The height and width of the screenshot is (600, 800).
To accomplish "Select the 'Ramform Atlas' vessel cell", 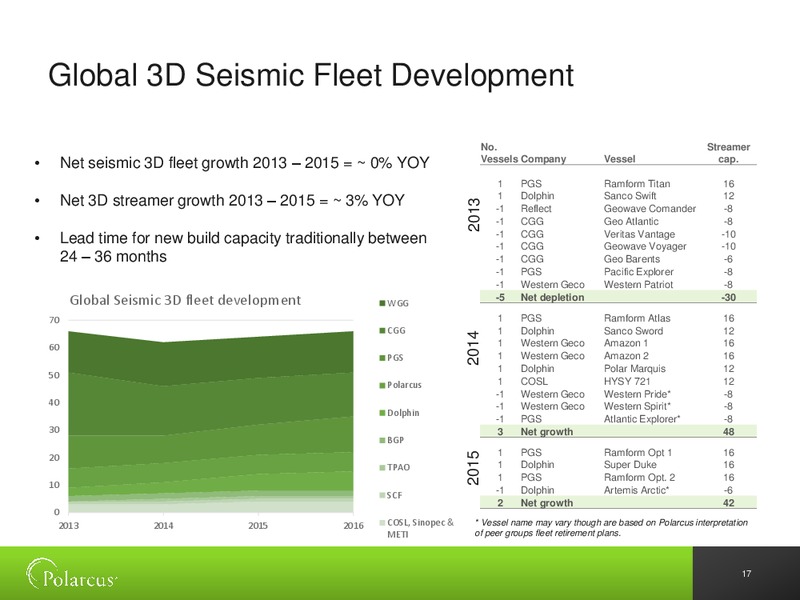I will [637, 318].
